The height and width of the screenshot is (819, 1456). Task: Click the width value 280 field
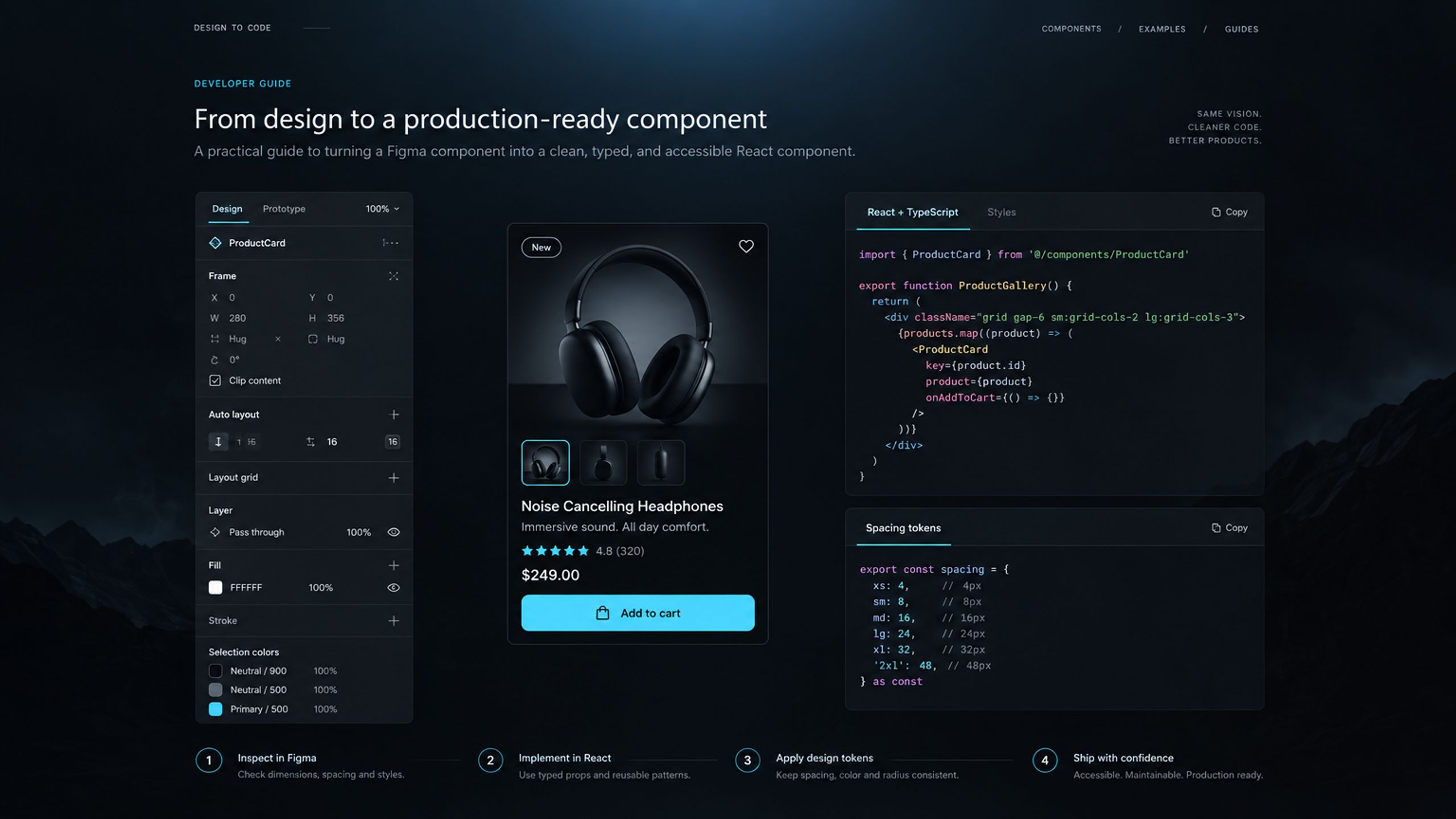pyautogui.click(x=238, y=318)
